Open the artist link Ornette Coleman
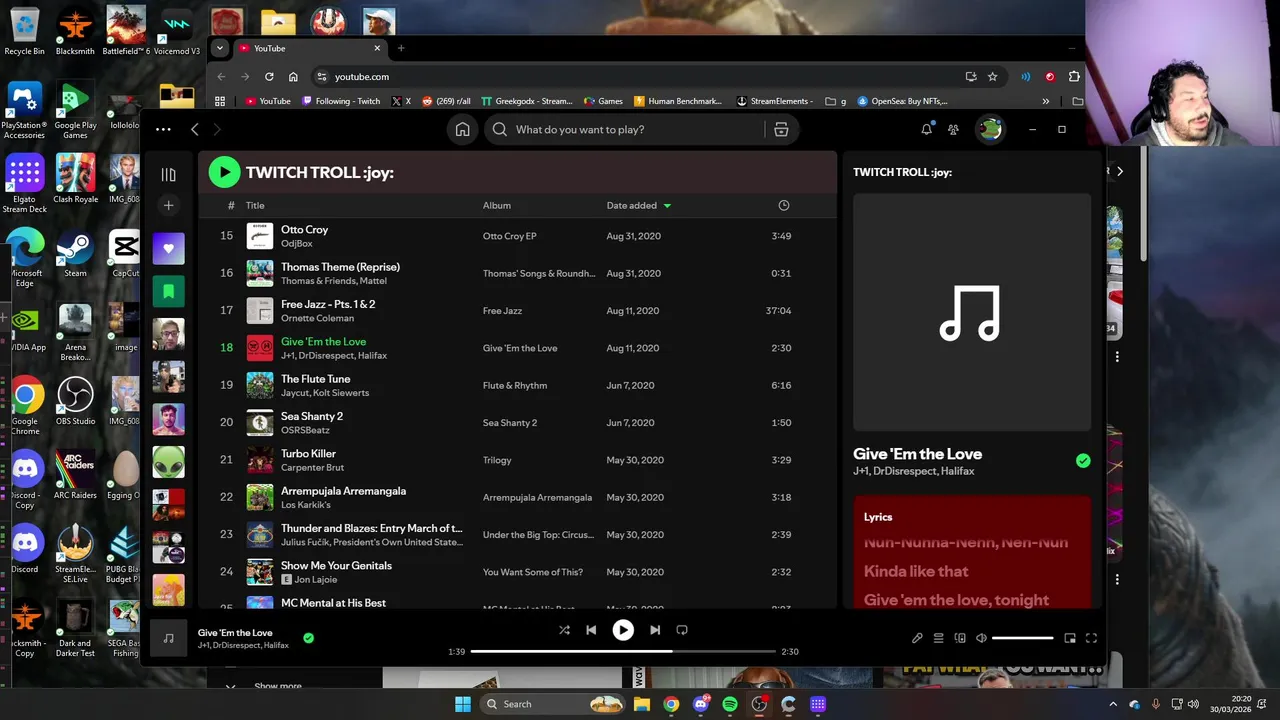The image size is (1280, 720). (317, 318)
